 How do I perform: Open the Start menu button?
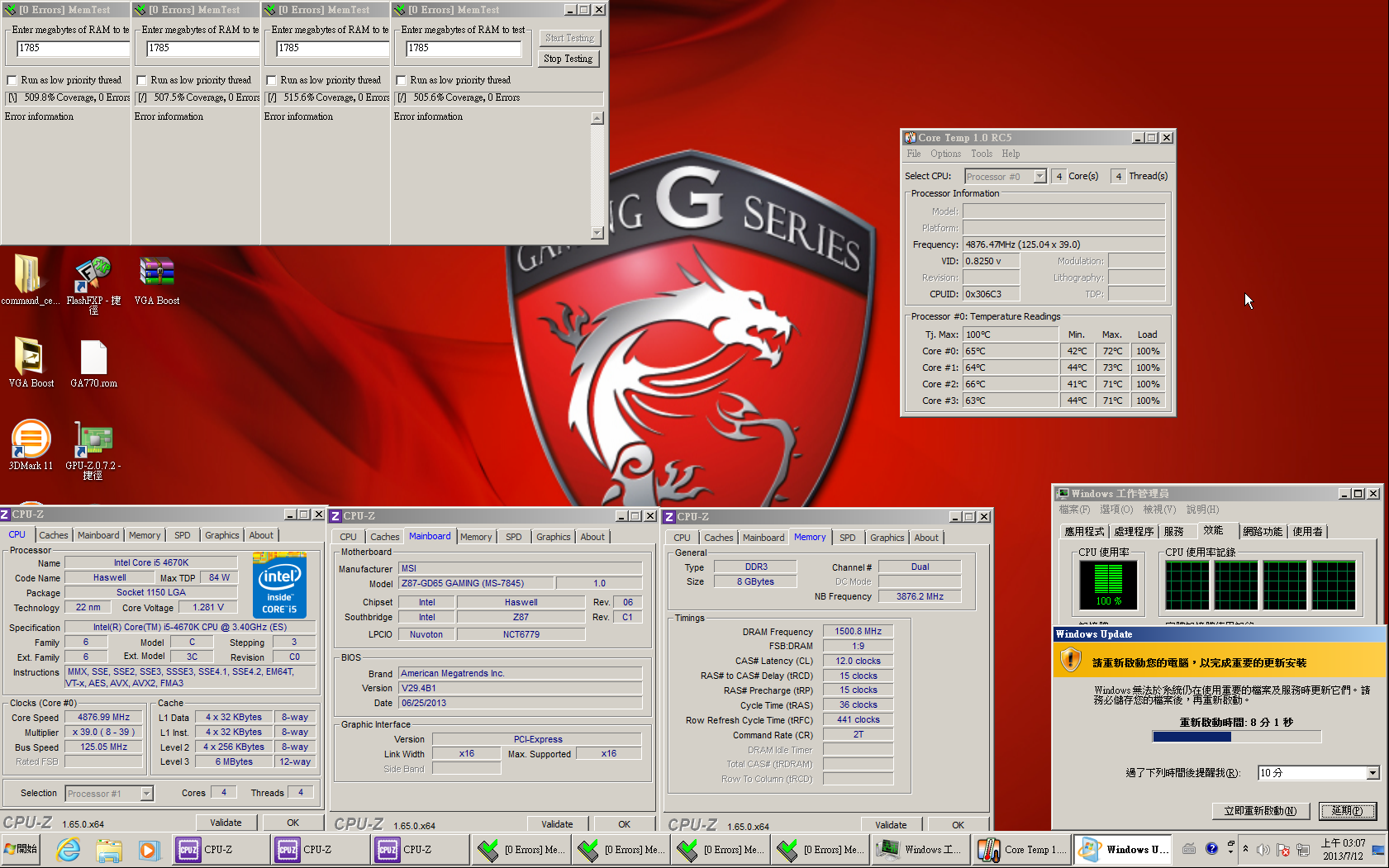coord(21,849)
